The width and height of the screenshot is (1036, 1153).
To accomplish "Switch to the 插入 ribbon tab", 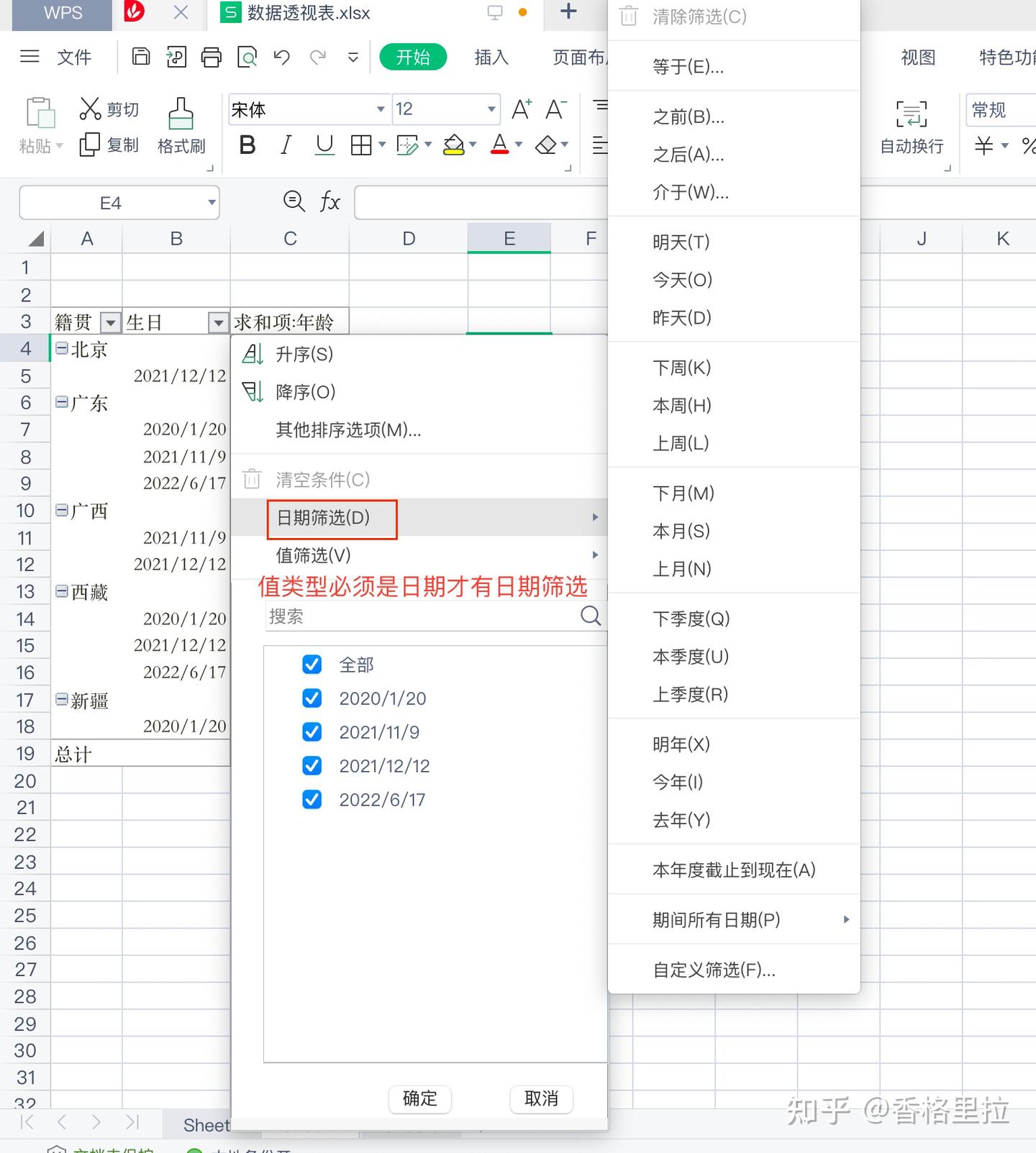I will tap(491, 57).
